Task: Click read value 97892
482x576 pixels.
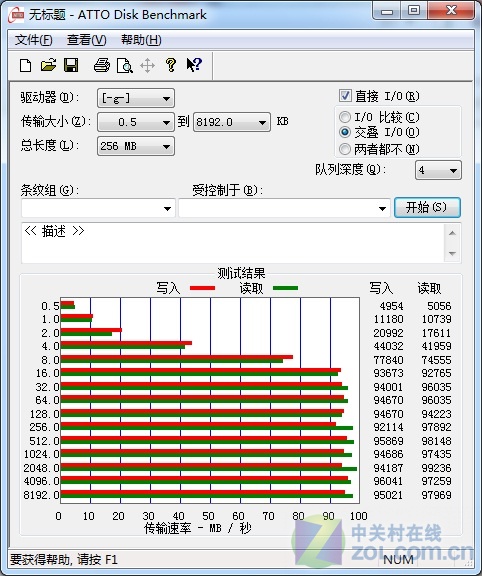Action: 436,427
